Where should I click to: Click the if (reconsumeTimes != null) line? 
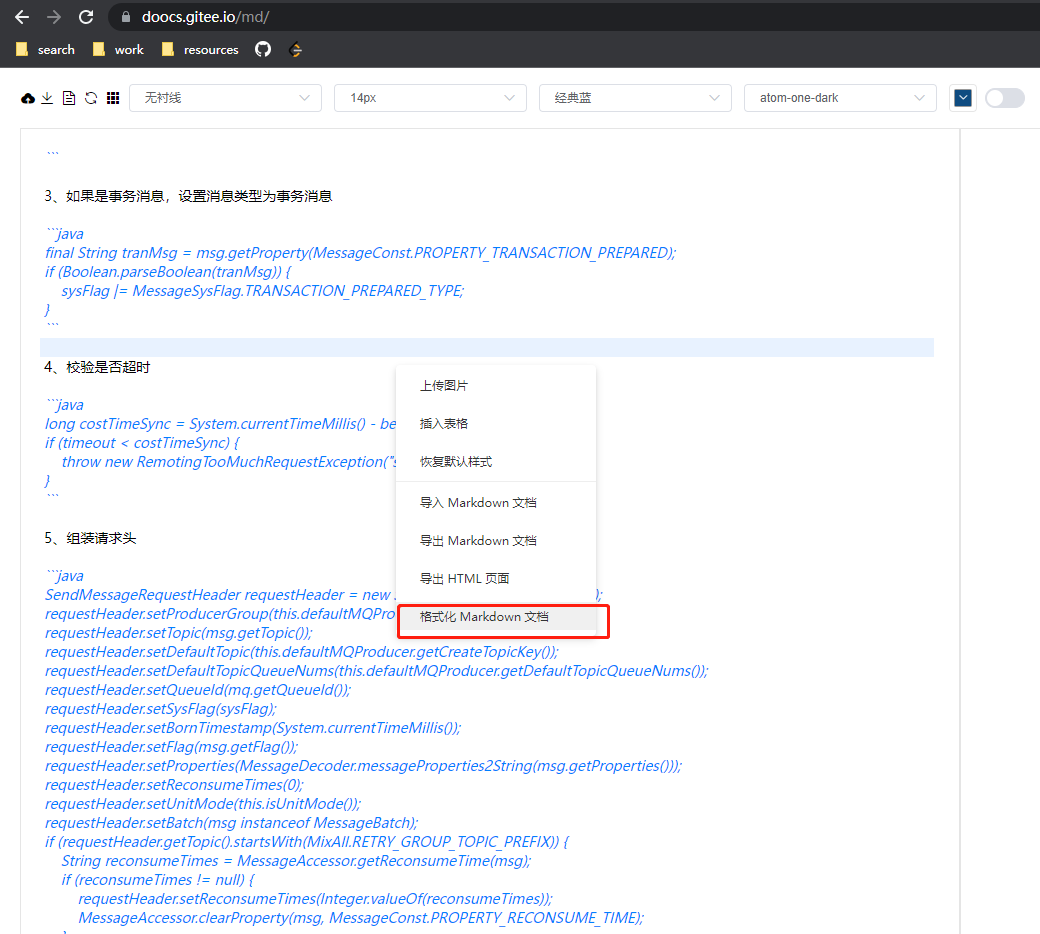click(158, 881)
